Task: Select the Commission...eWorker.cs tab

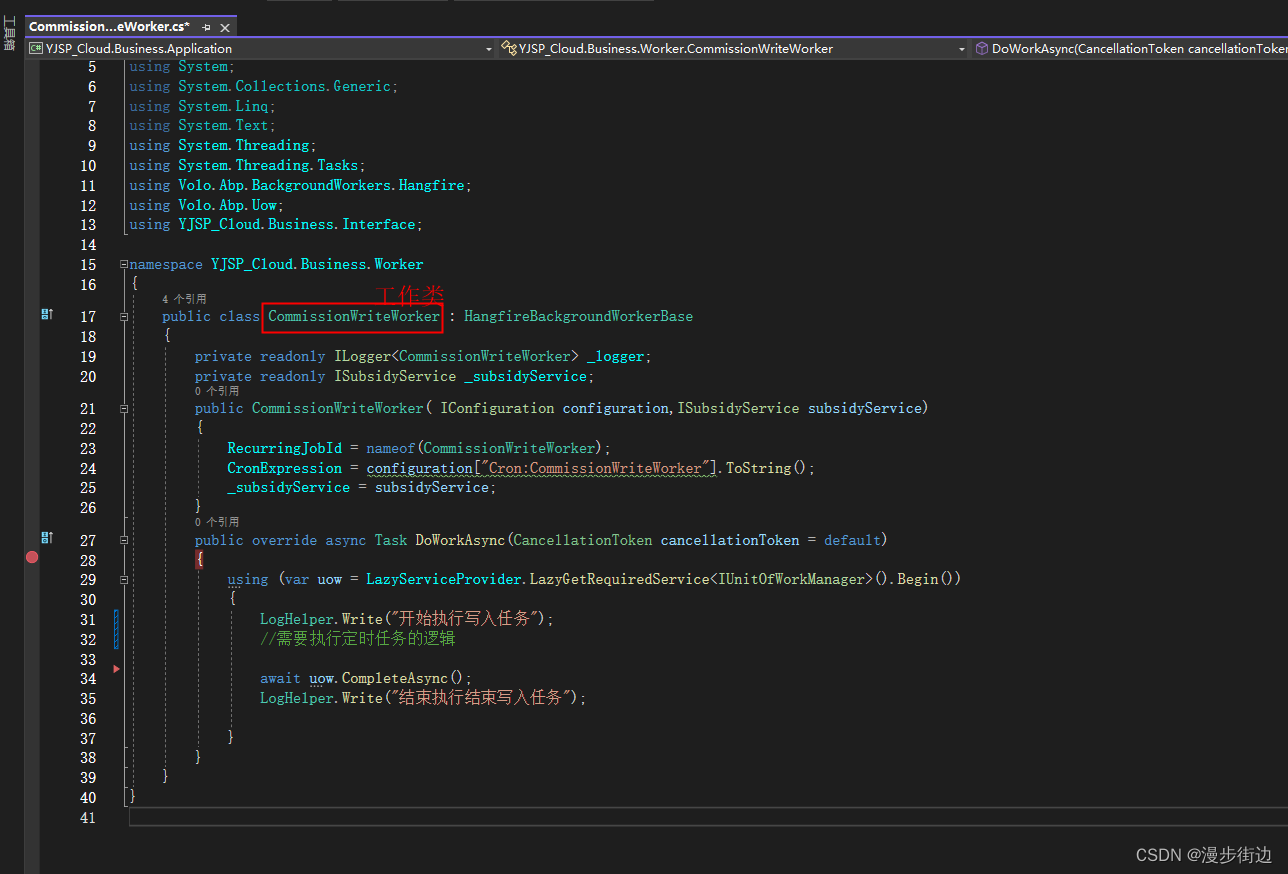Action: (110, 27)
